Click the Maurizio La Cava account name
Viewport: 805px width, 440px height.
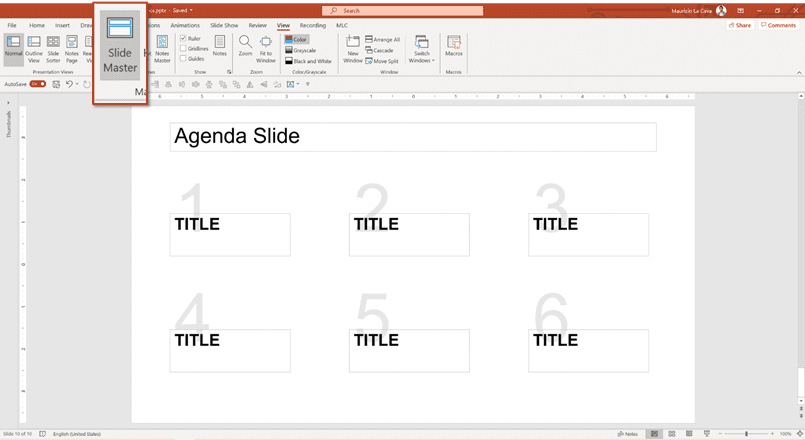[692, 10]
